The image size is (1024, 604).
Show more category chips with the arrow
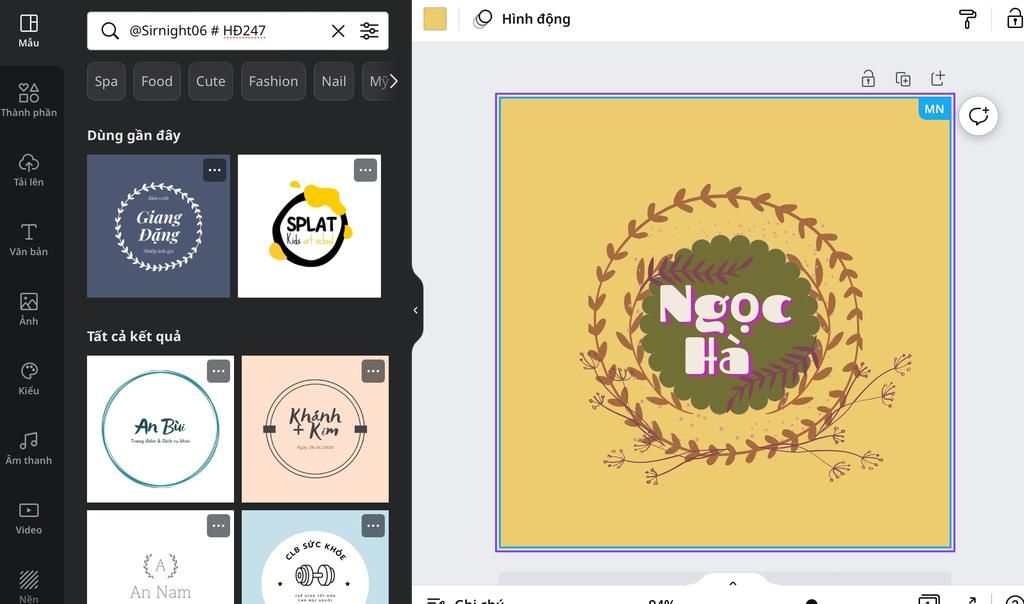point(393,82)
